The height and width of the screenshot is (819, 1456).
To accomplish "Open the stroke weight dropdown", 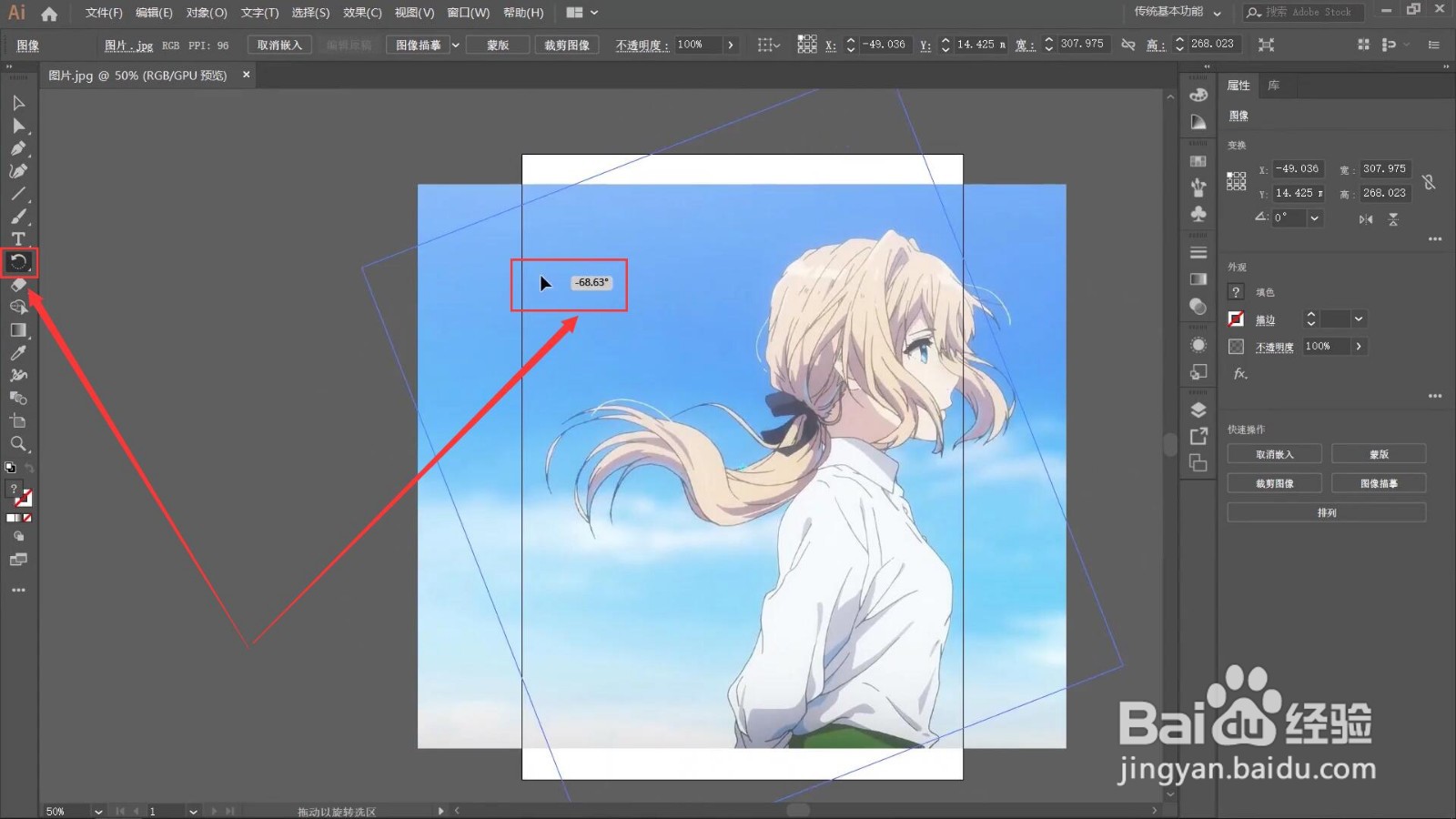I will click(1359, 319).
